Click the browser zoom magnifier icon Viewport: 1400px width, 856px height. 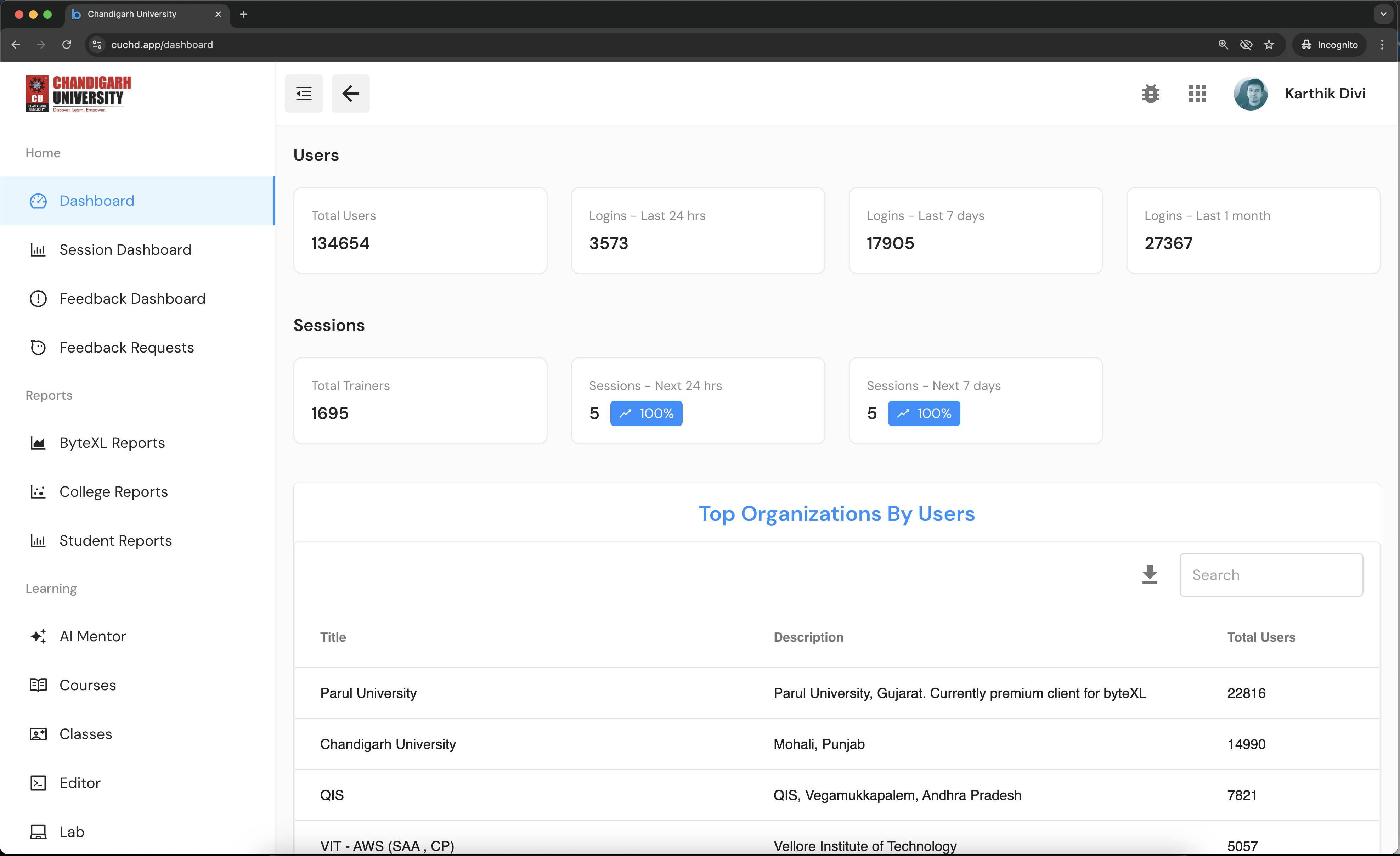(1223, 44)
